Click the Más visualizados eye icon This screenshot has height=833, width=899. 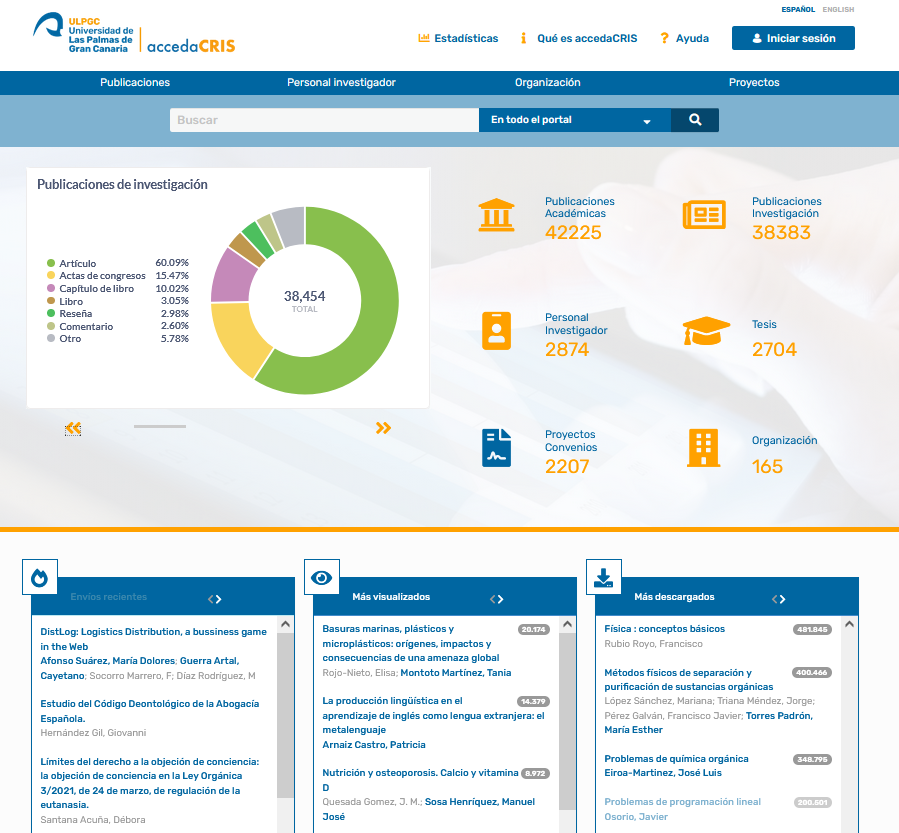tap(322, 577)
